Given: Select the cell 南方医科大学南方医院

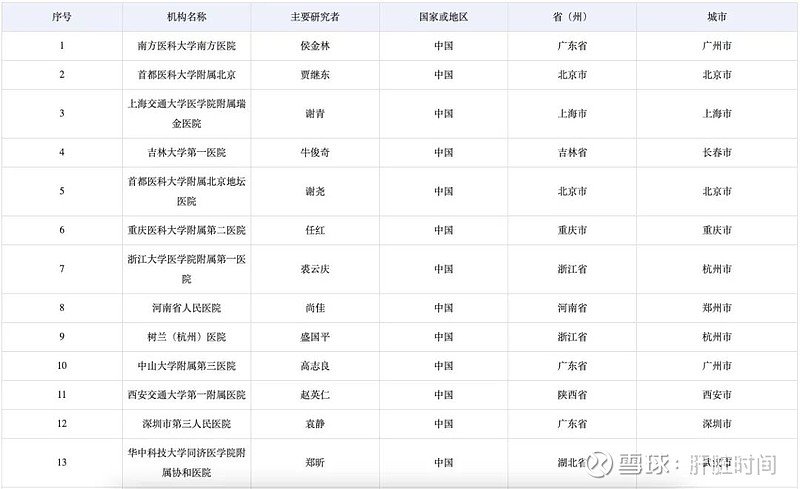Looking at the screenshot, I should point(187,46).
